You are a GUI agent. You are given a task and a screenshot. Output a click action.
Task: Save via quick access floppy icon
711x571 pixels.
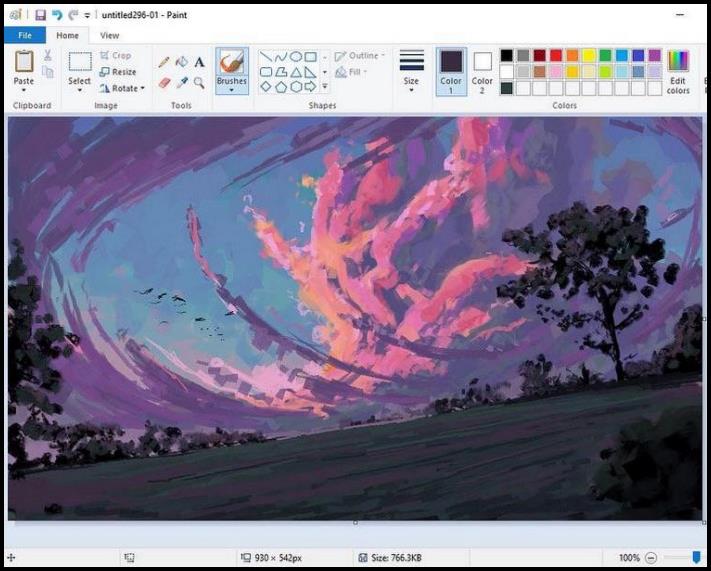click(x=40, y=15)
